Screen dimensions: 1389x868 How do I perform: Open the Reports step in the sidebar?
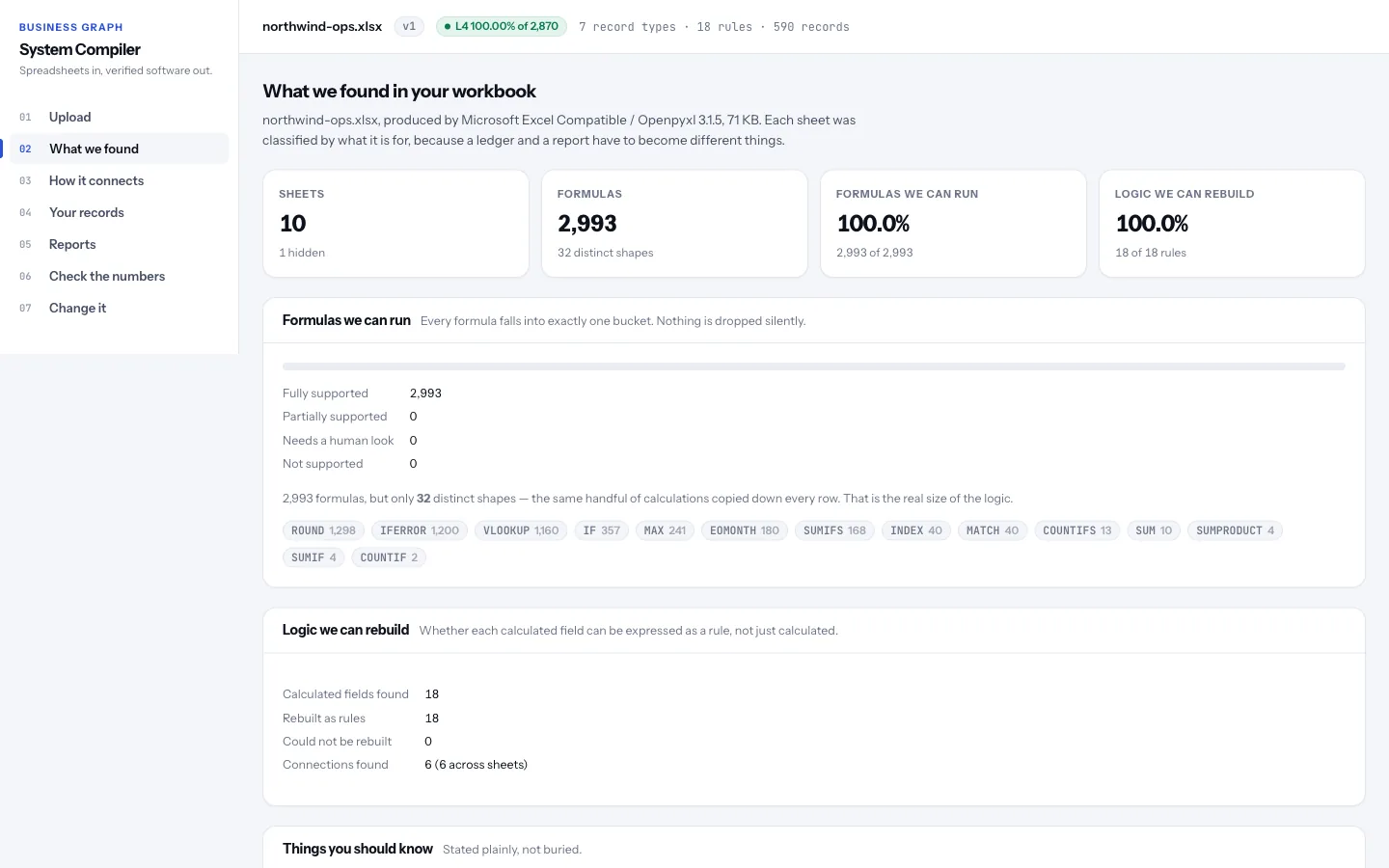click(x=119, y=244)
